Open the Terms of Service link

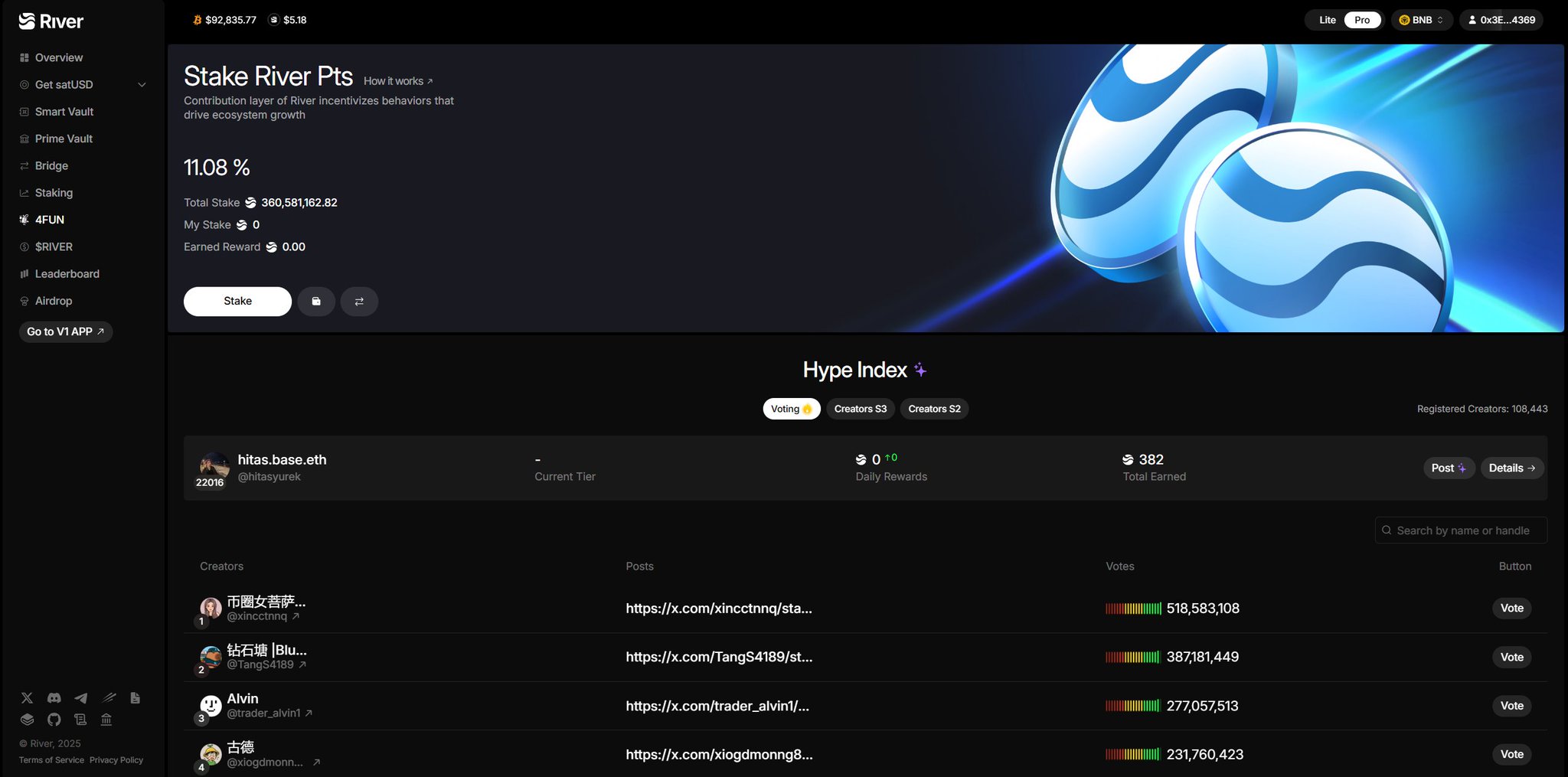pos(51,760)
